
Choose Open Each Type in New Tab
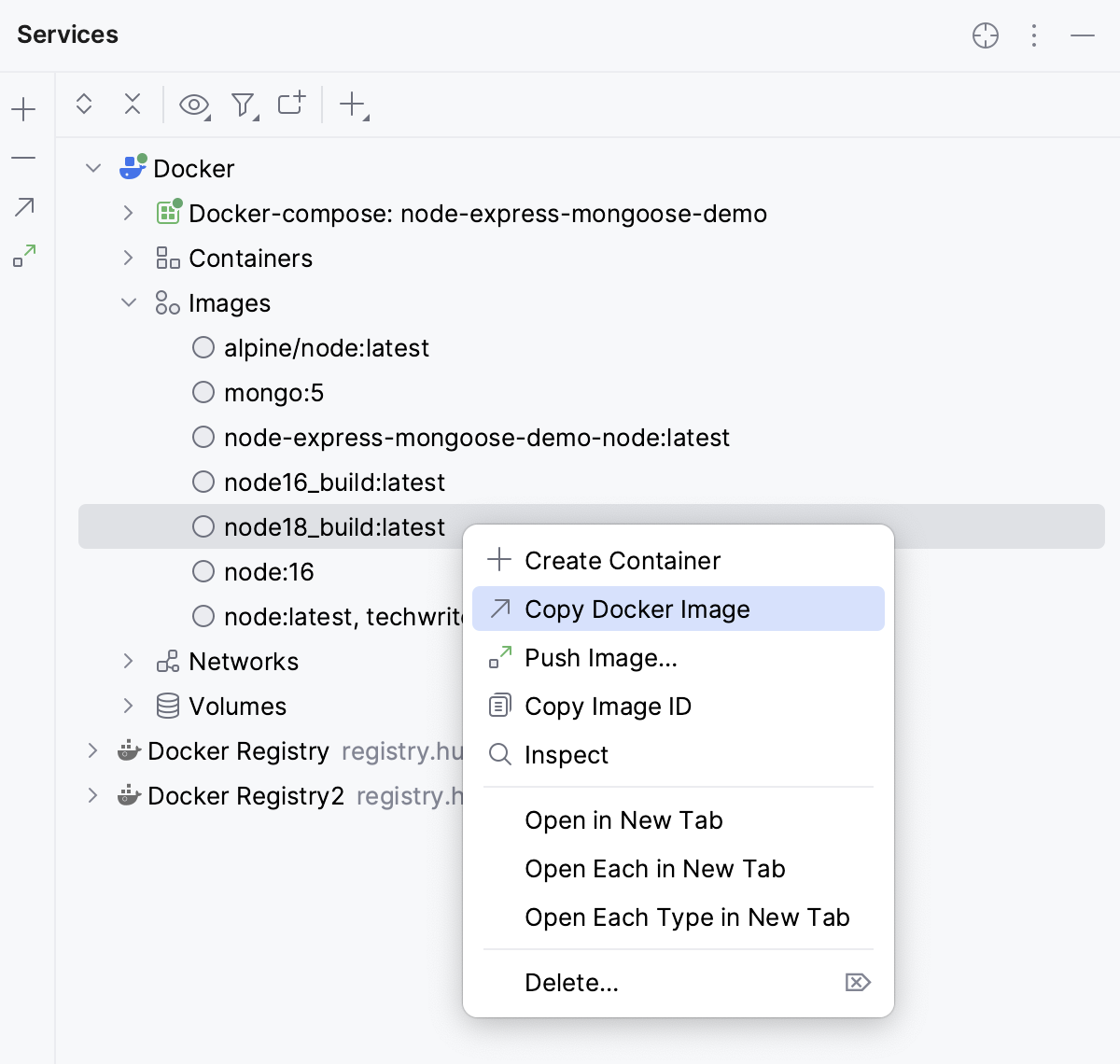click(687, 917)
